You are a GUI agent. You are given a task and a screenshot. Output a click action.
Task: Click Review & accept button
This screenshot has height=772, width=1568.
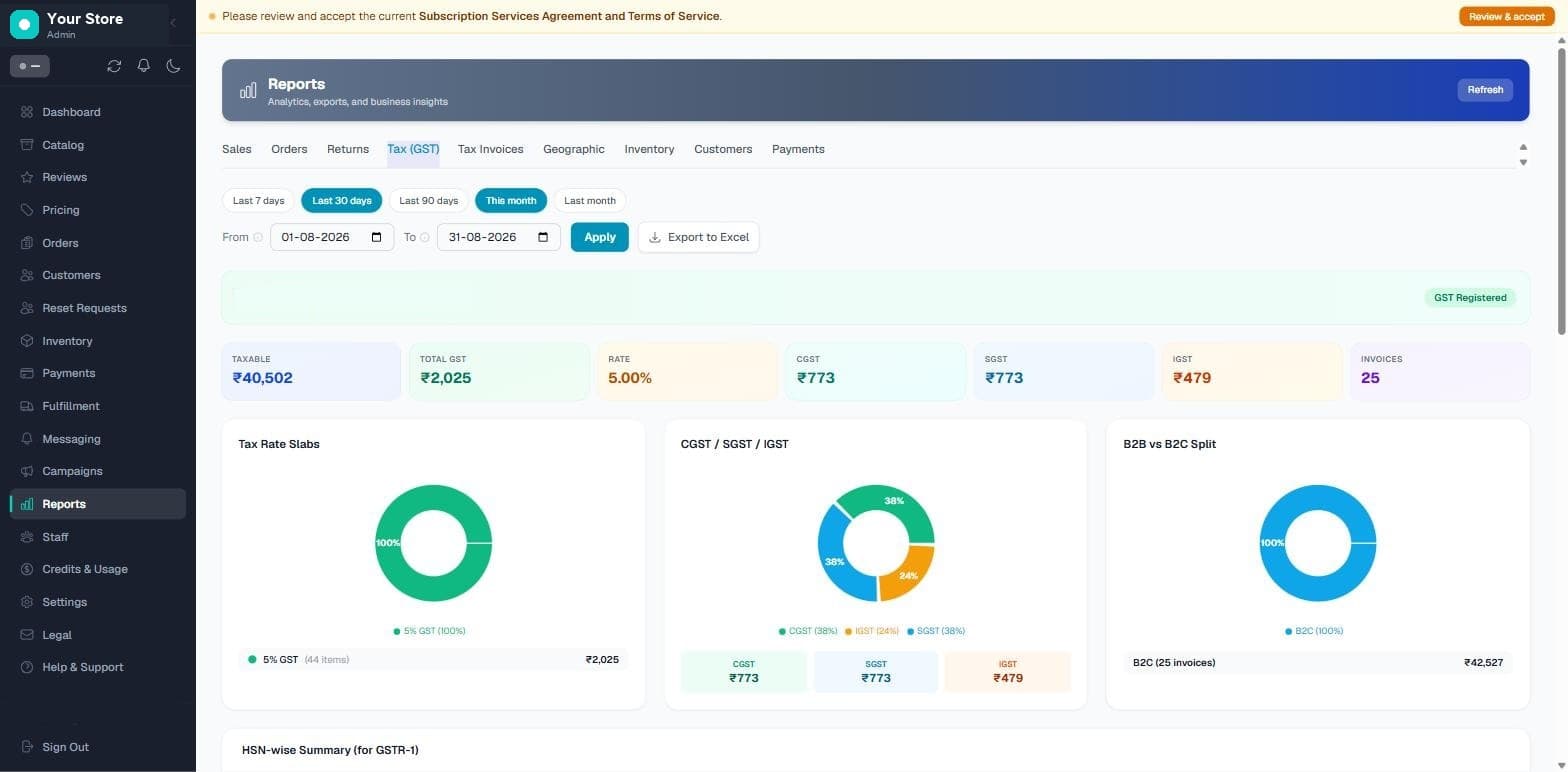click(1507, 16)
